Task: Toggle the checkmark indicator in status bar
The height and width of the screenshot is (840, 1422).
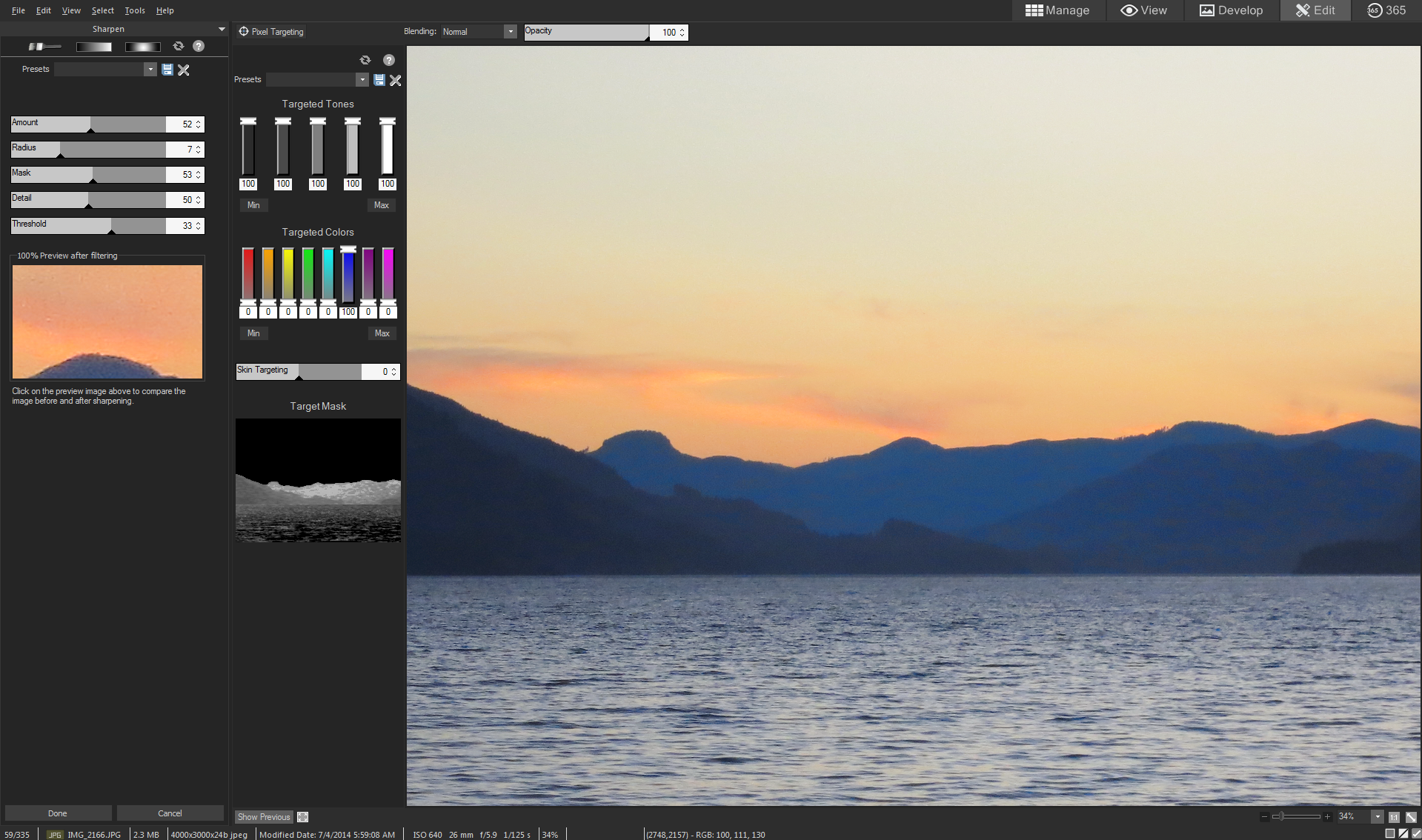Action: 1416,834
